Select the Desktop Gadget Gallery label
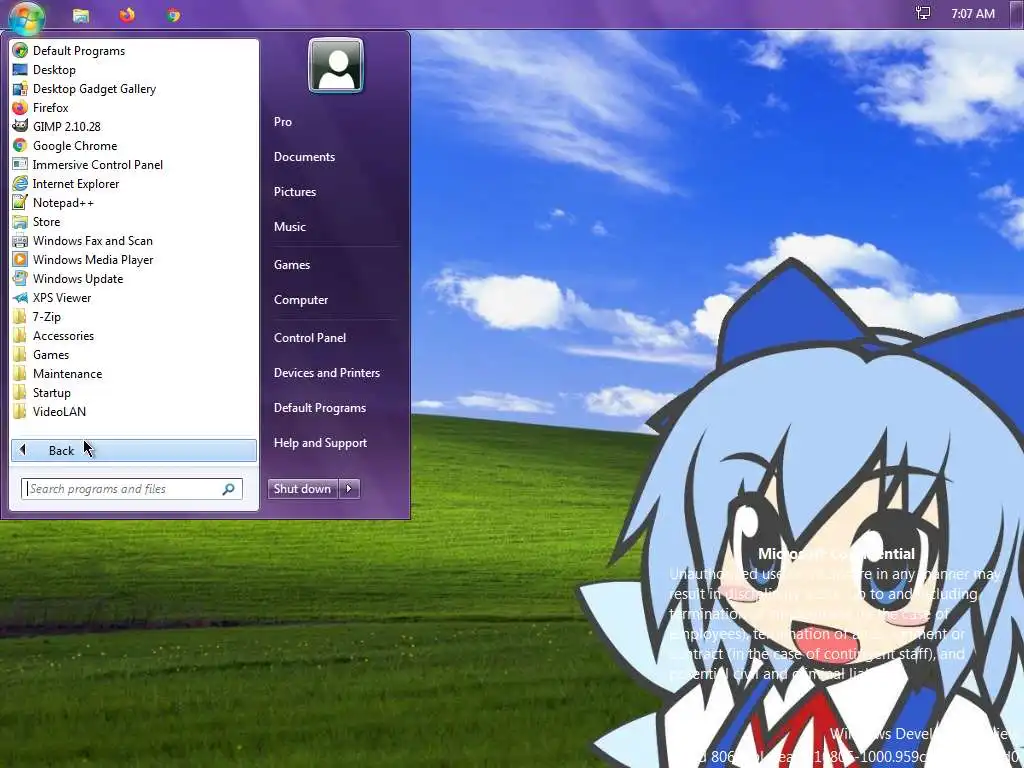Viewport: 1024px width, 768px height. click(x=95, y=89)
